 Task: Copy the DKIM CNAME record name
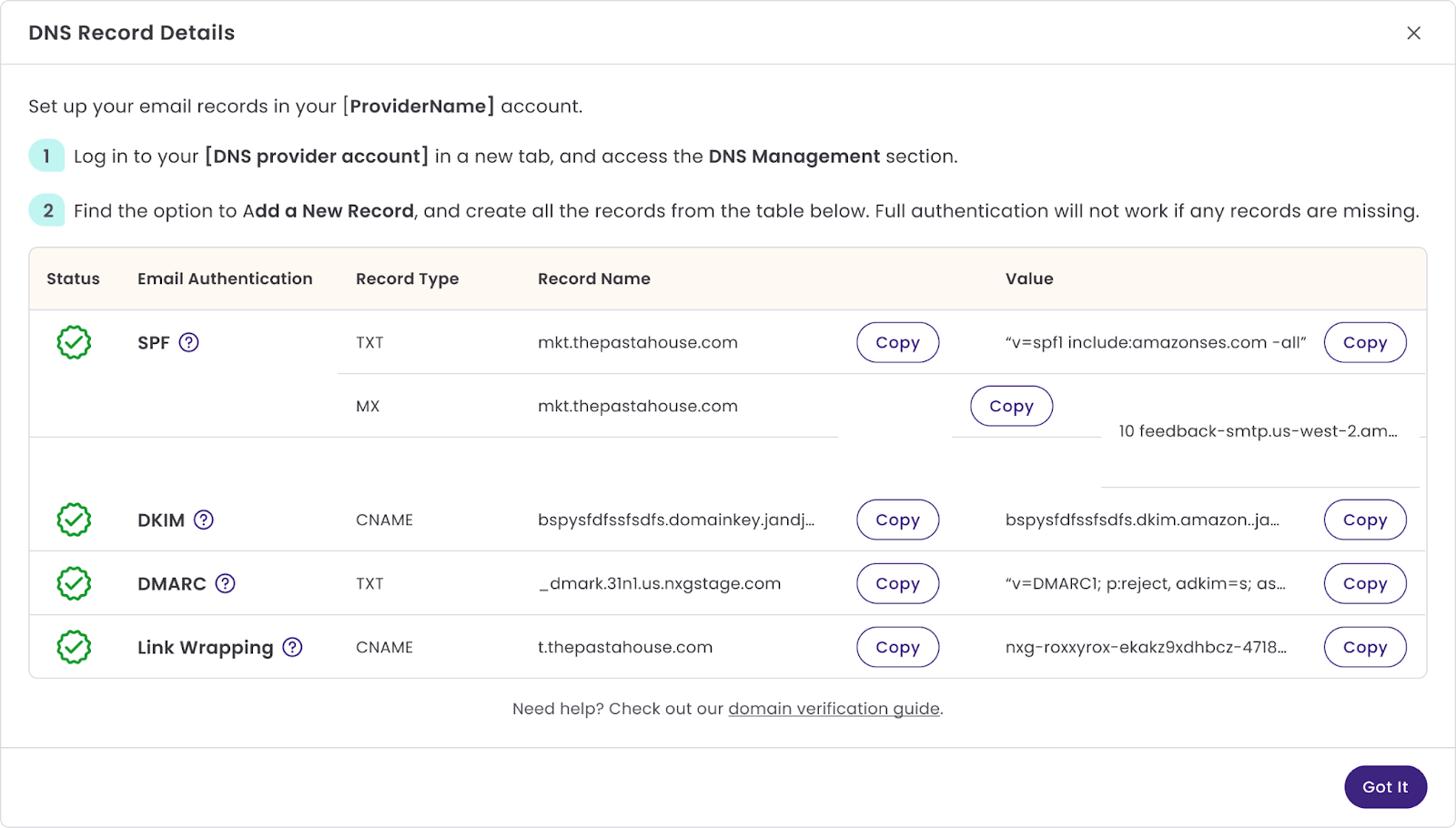[x=897, y=520]
